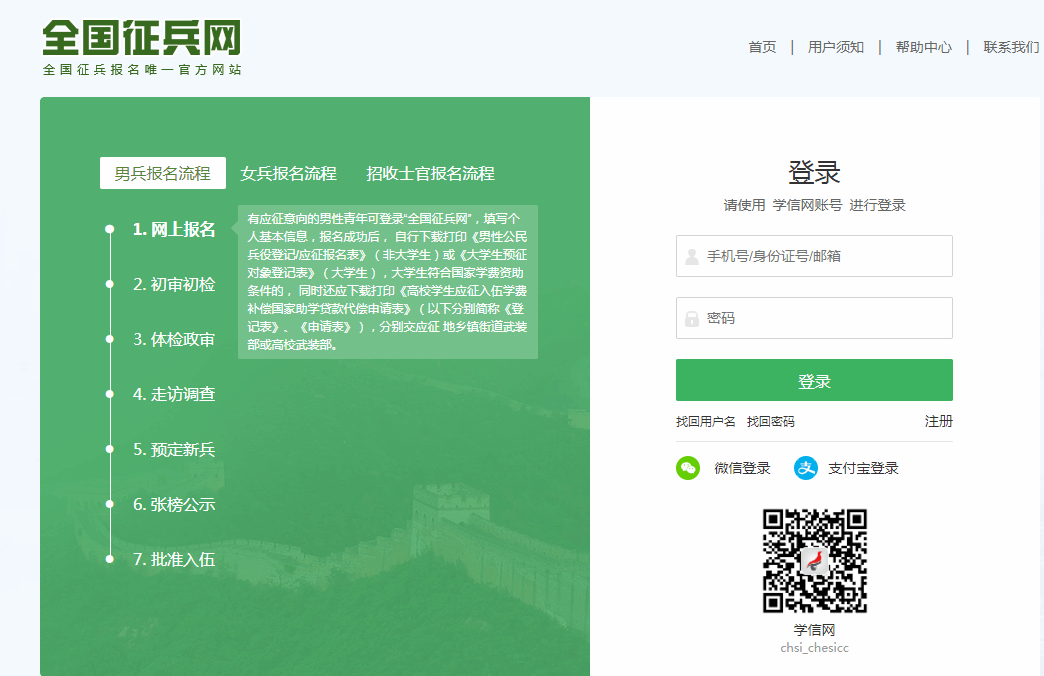Open 帮助中心 in the top navigation

923,47
